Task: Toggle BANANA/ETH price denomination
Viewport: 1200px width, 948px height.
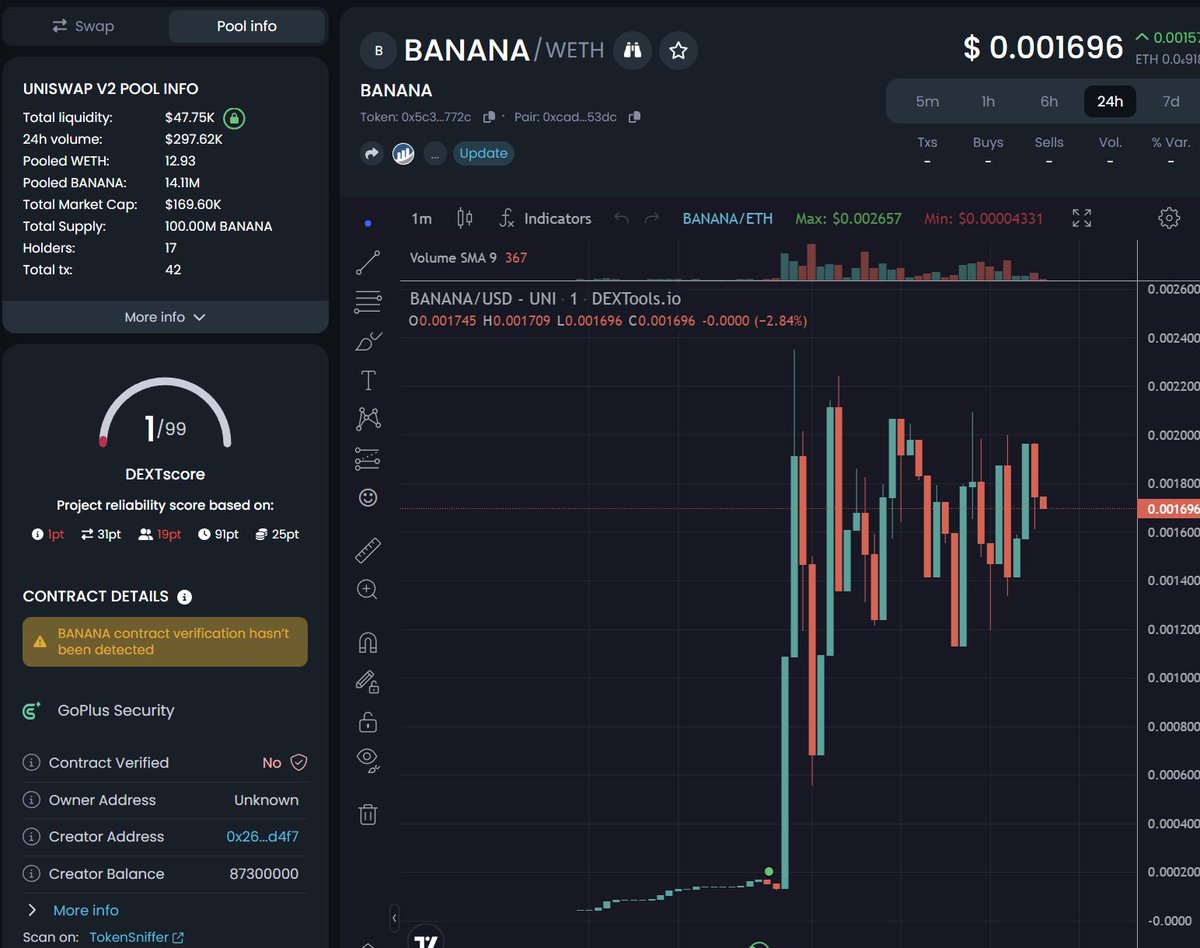Action: click(728, 218)
